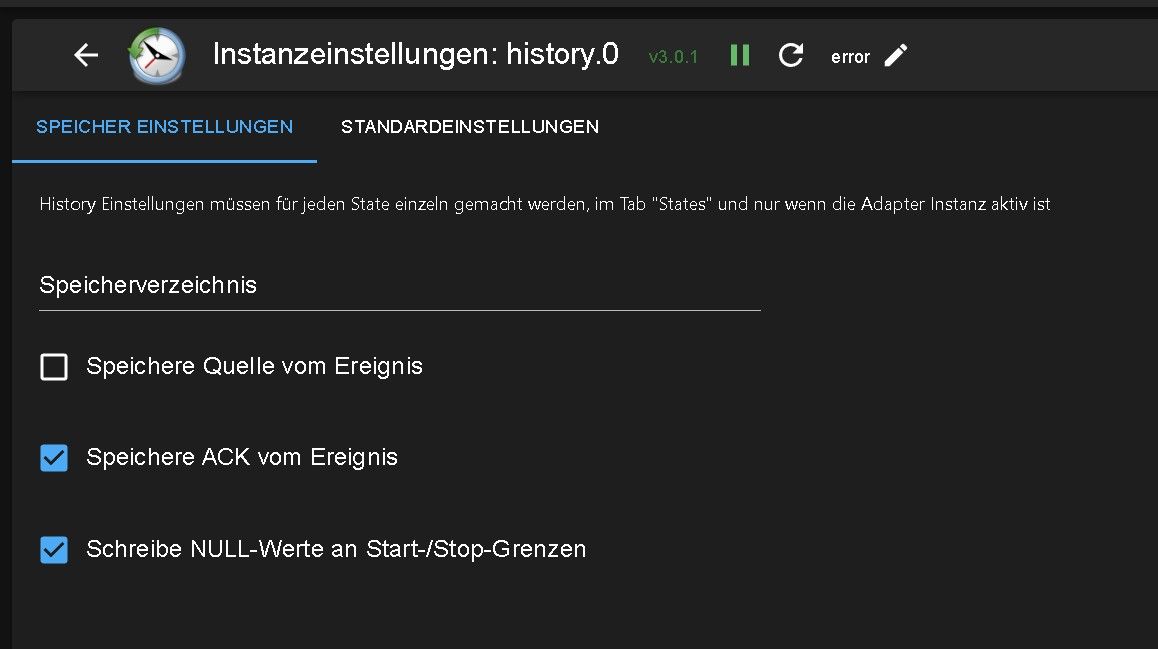Edit log level with the pencil icon
The width and height of the screenshot is (1158, 649).
[896, 56]
